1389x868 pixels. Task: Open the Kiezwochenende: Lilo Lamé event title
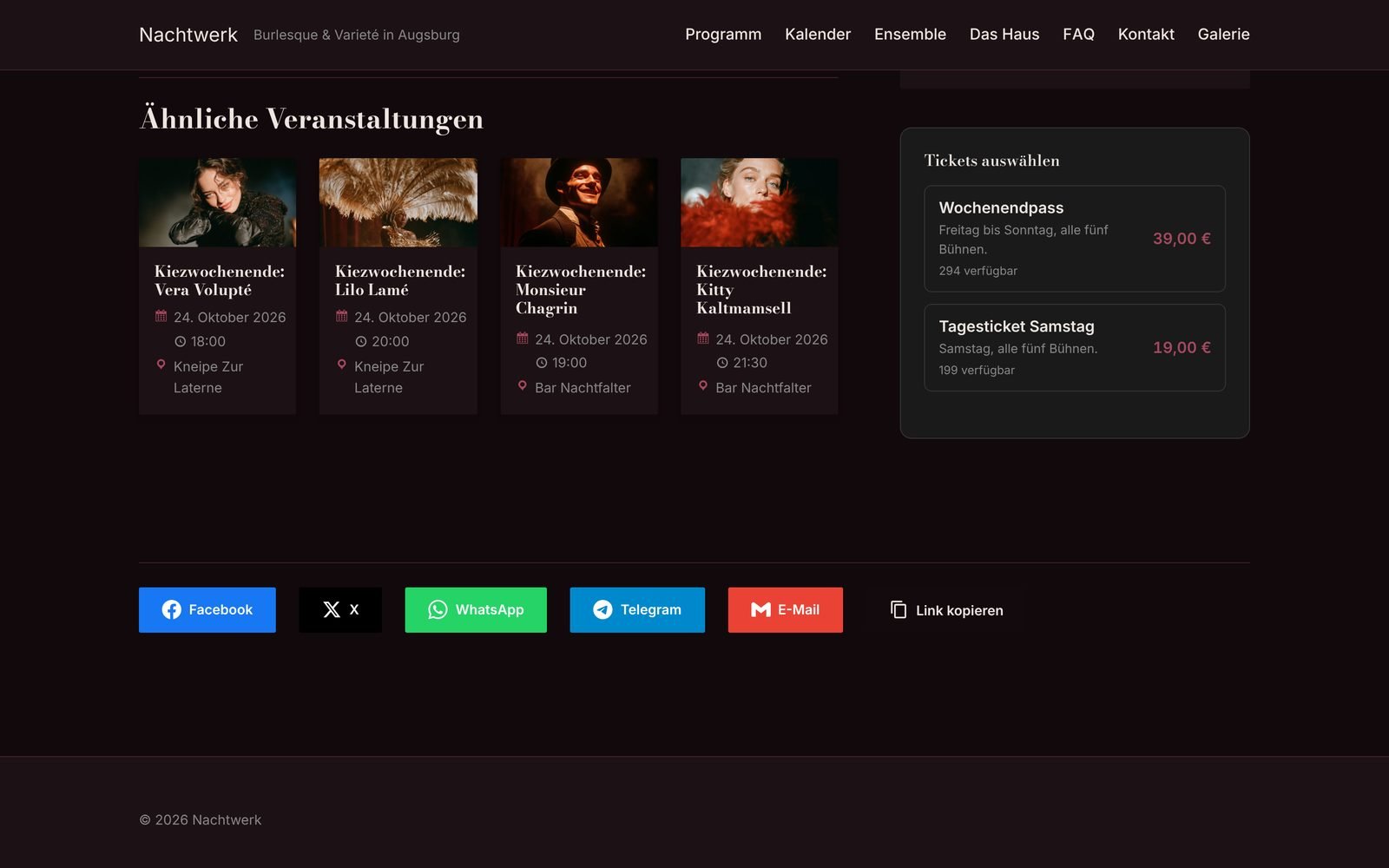coord(400,280)
